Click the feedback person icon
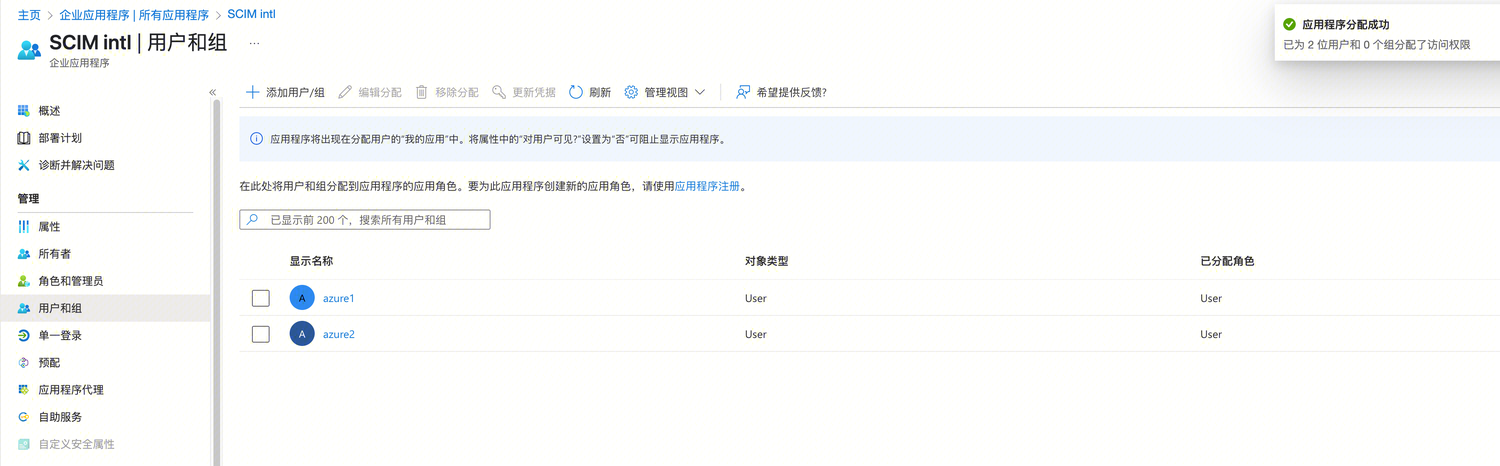 click(x=743, y=92)
